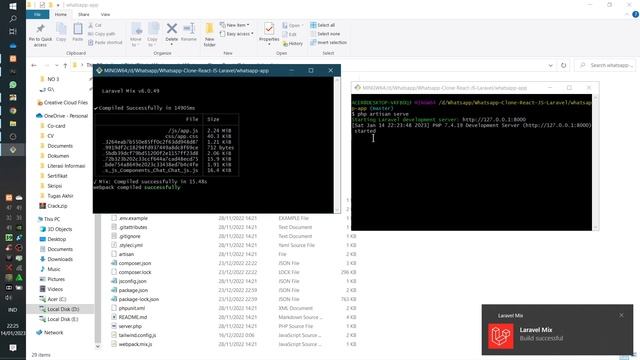Click Select all in ribbon
Image resolution: width=640 pixels, height=360 pixels.
[322, 25]
